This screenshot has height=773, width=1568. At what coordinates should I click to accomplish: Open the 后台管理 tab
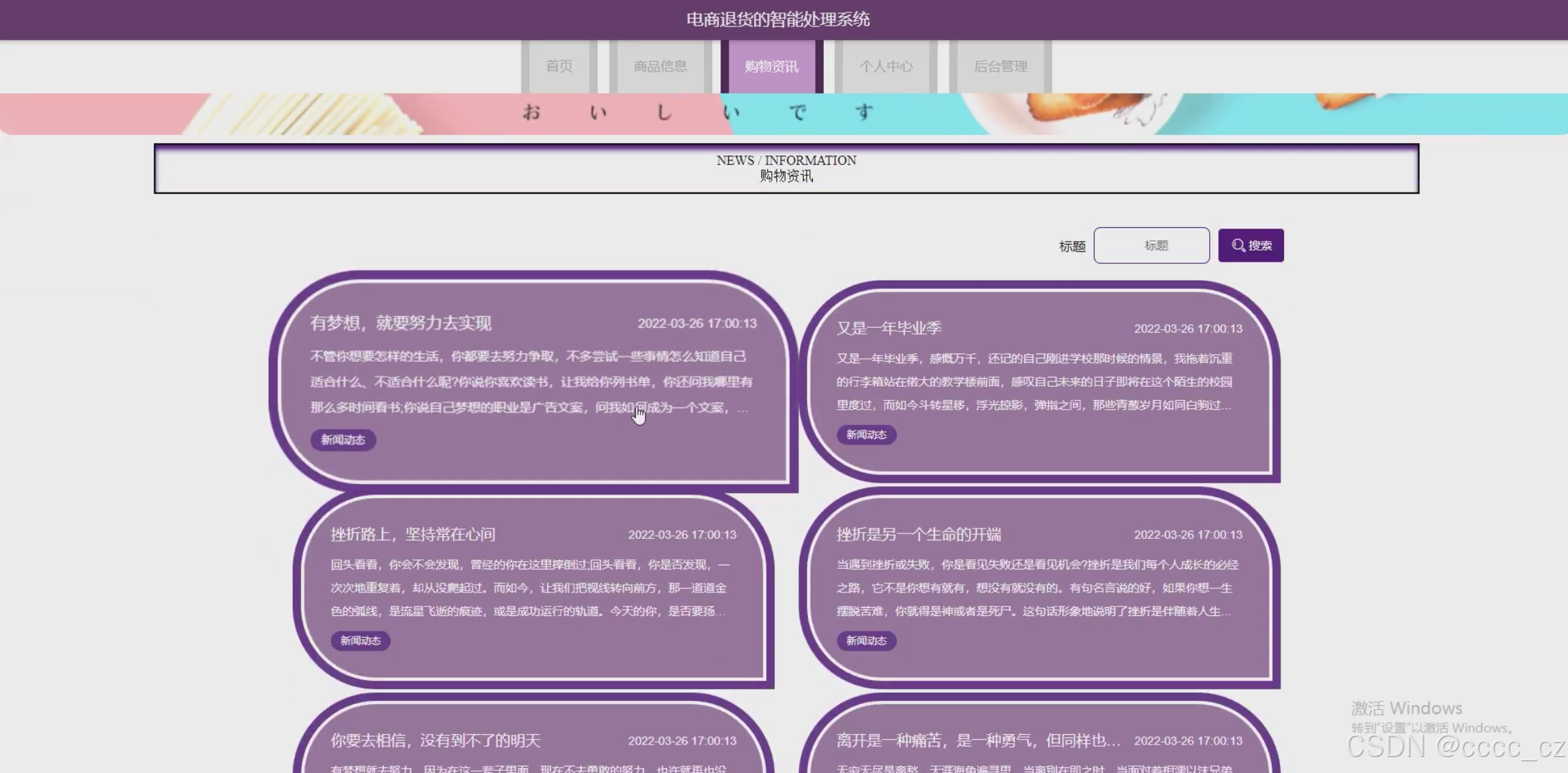point(1000,67)
